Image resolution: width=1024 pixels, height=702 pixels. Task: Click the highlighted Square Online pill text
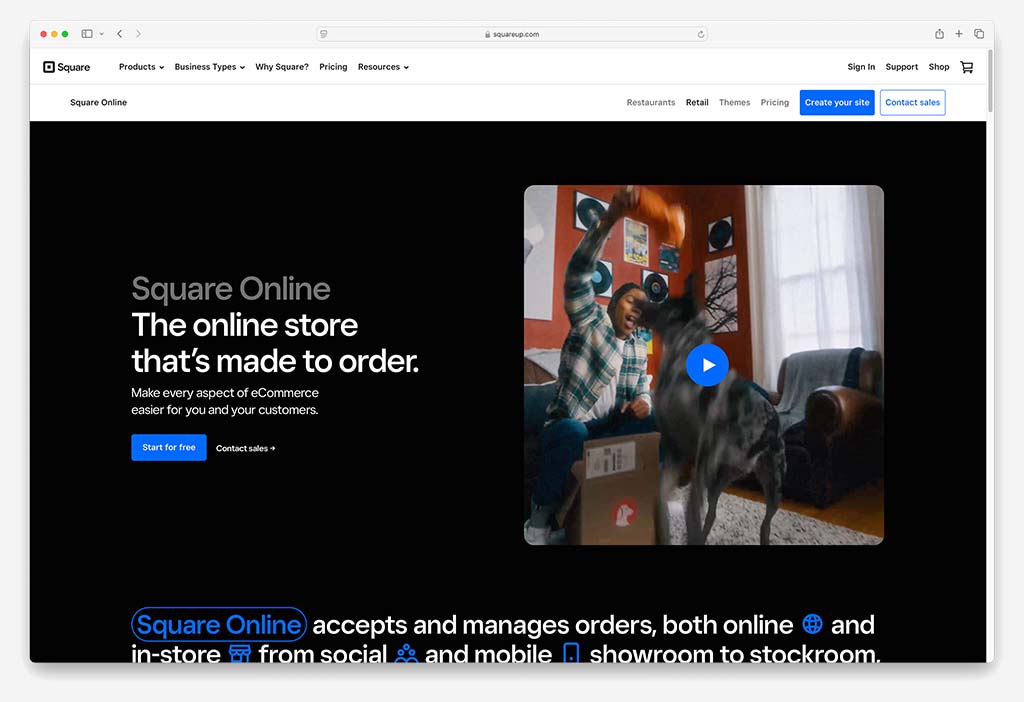(x=219, y=624)
